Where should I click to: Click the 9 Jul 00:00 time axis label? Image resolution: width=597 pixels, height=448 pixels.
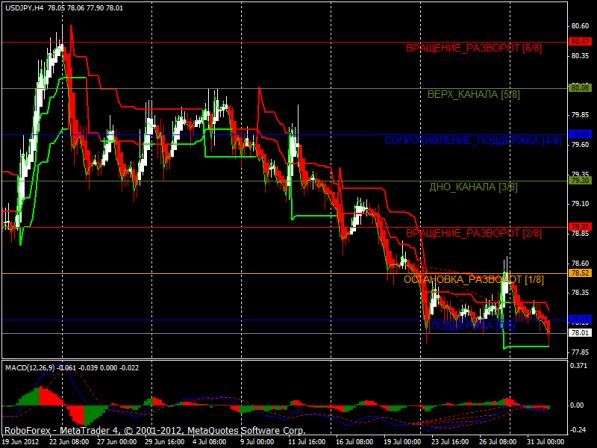tap(257, 442)
